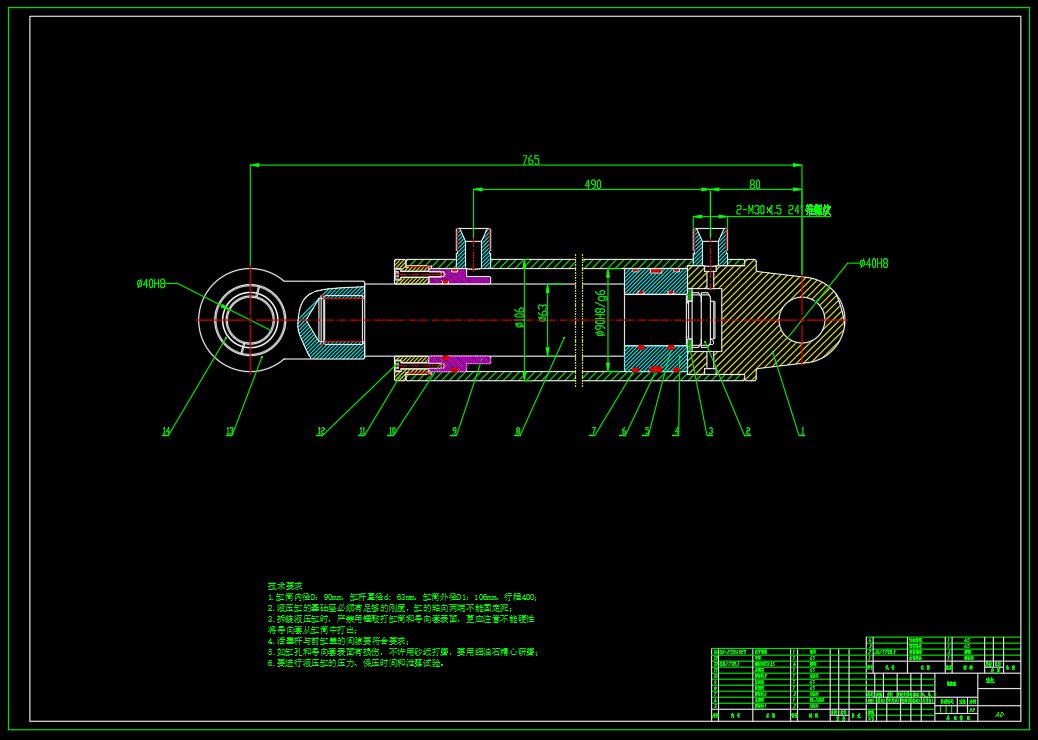
Task: Select the 80 dimension text
Action: pyautogui.click(x=755, y=185)
